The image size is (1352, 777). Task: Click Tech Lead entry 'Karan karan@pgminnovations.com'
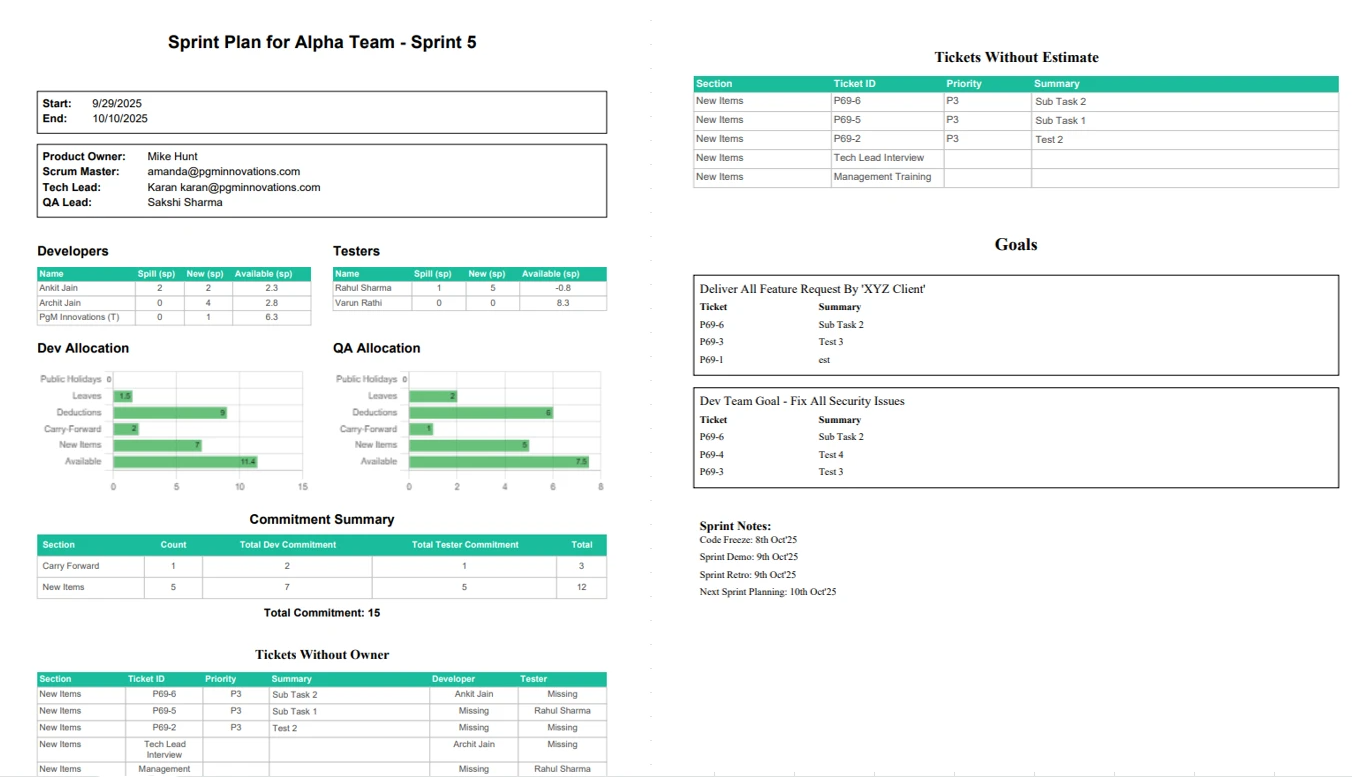pos(234,187)
